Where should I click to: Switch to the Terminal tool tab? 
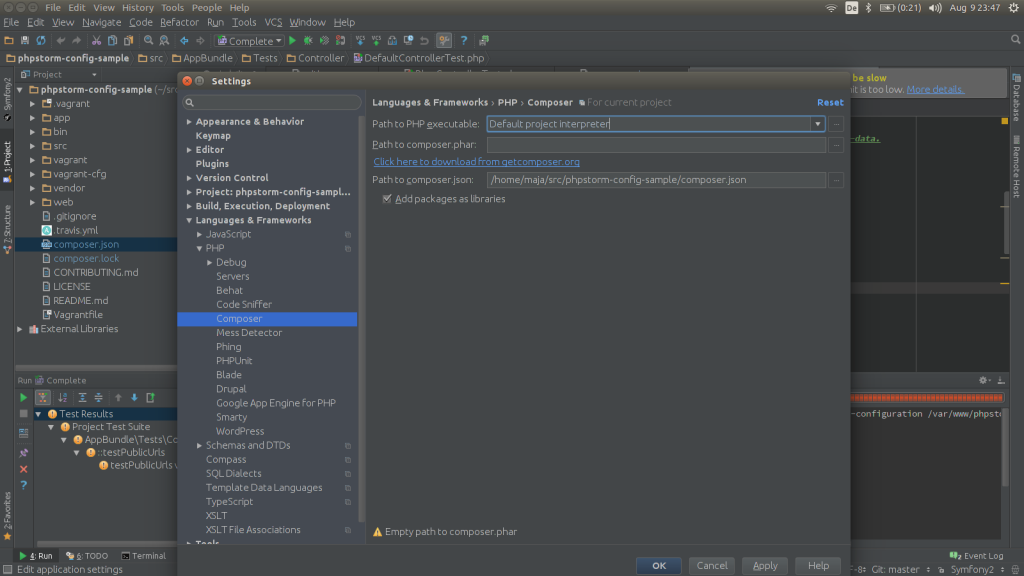click(144, 556)
